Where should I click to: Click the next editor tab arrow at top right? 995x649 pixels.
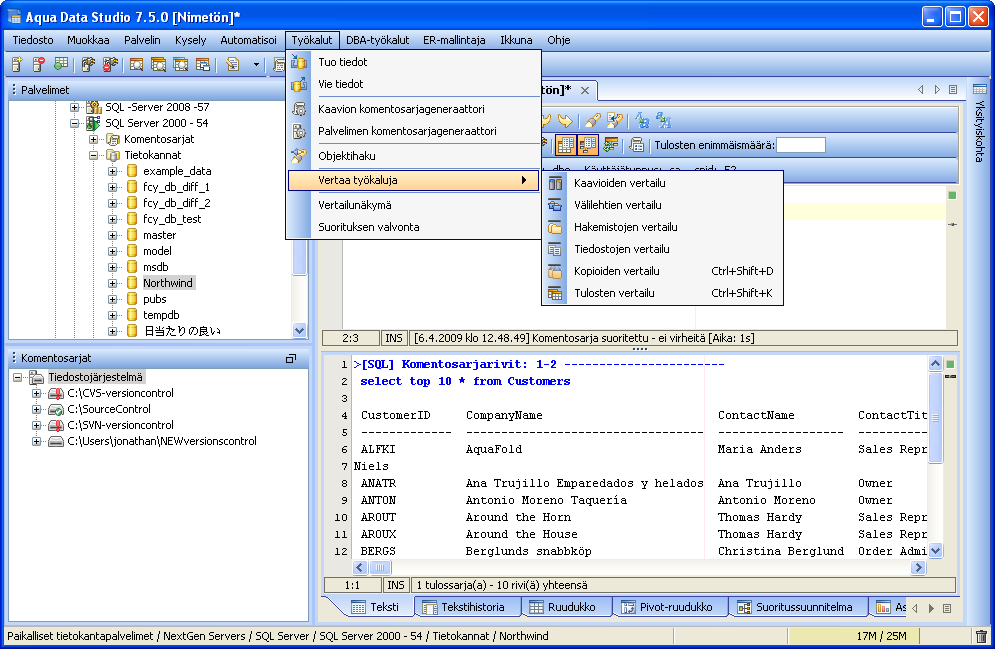click(937, 90)
